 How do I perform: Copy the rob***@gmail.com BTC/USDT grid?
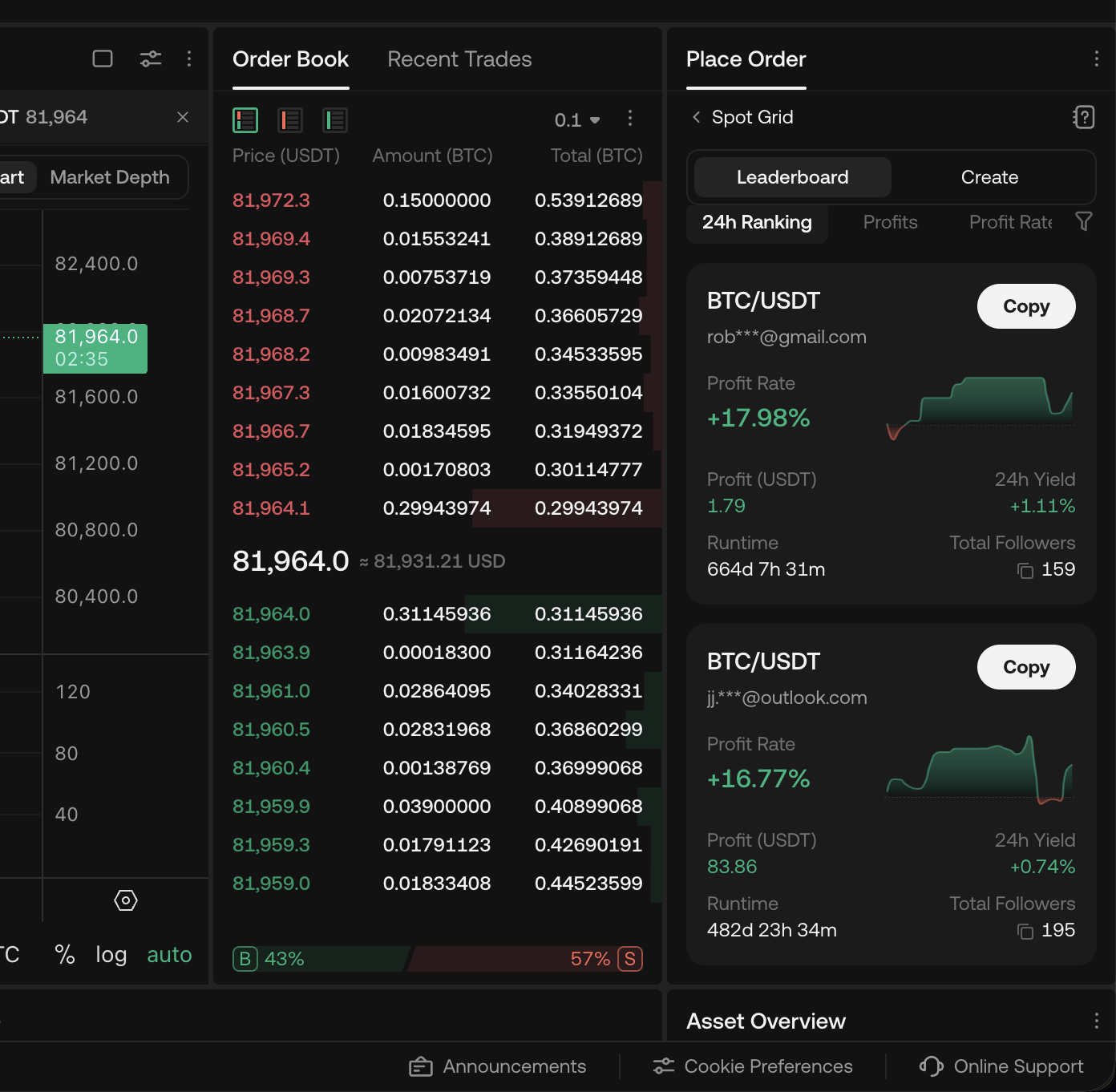(x=1026, y=306)
